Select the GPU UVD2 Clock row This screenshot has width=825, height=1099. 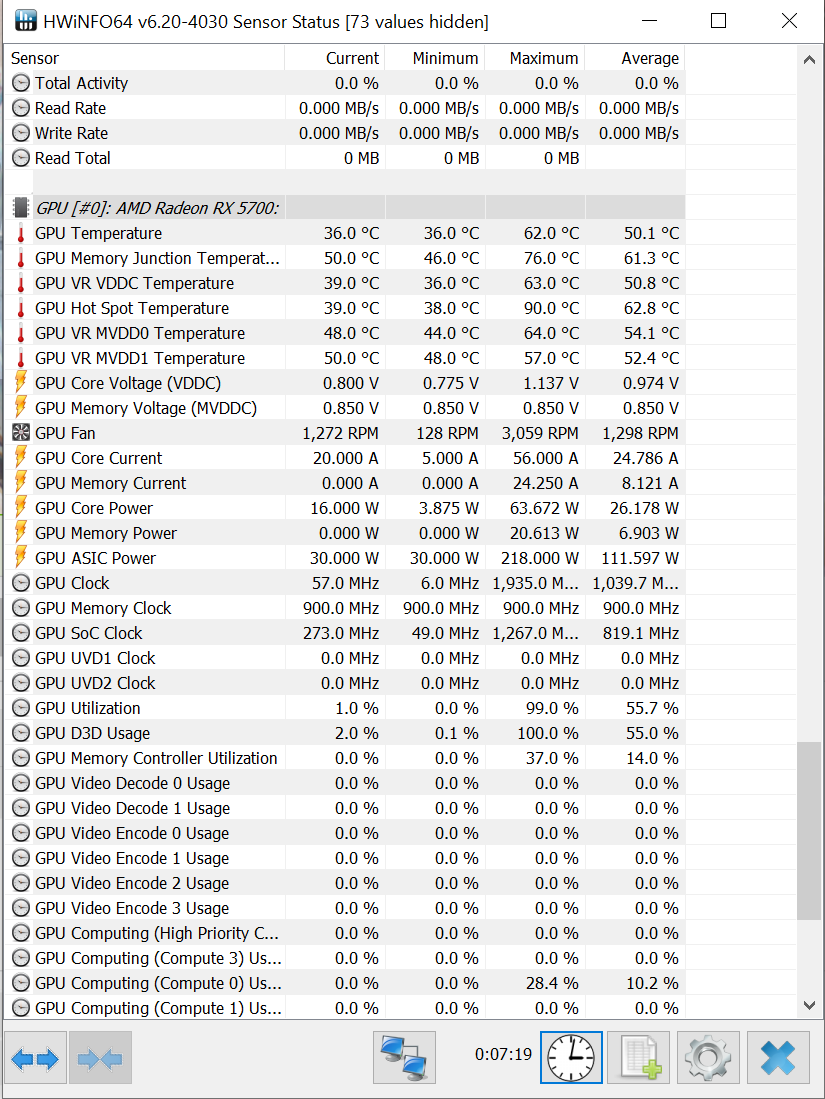click(x=345, y=683)
